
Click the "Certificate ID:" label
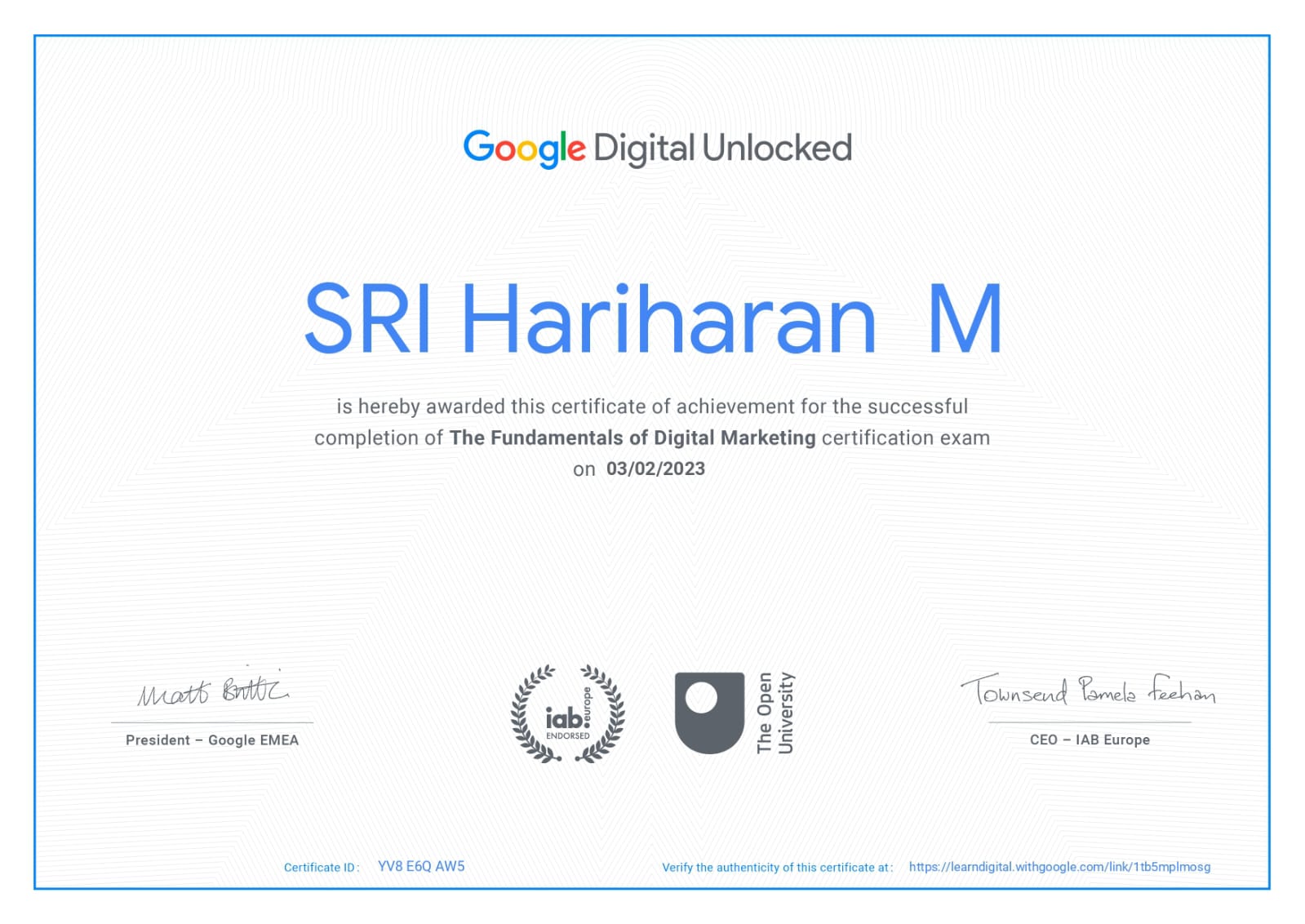point(322,868)
